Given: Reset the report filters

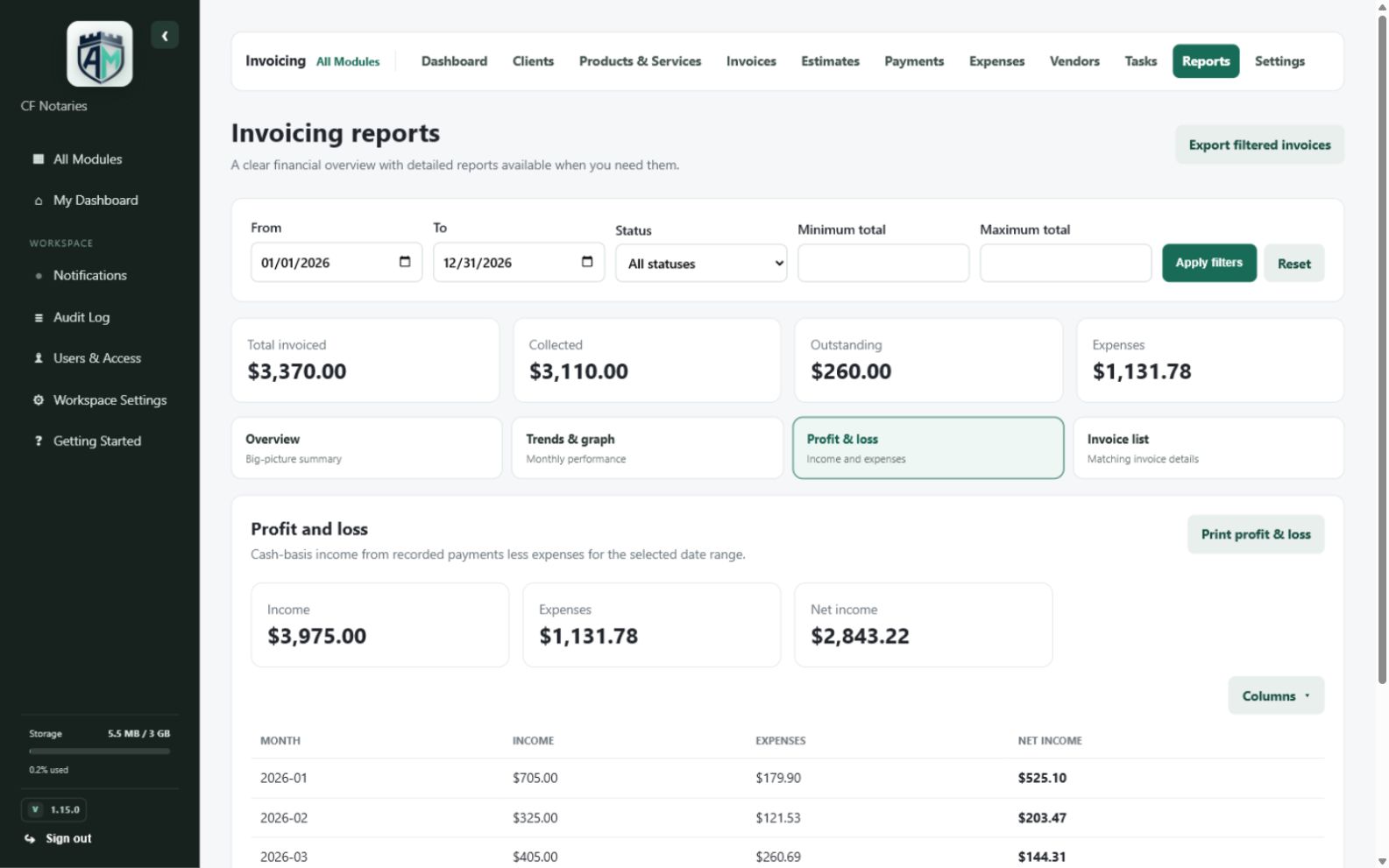Looking at the screenshot, I should tap(1293, 264).
